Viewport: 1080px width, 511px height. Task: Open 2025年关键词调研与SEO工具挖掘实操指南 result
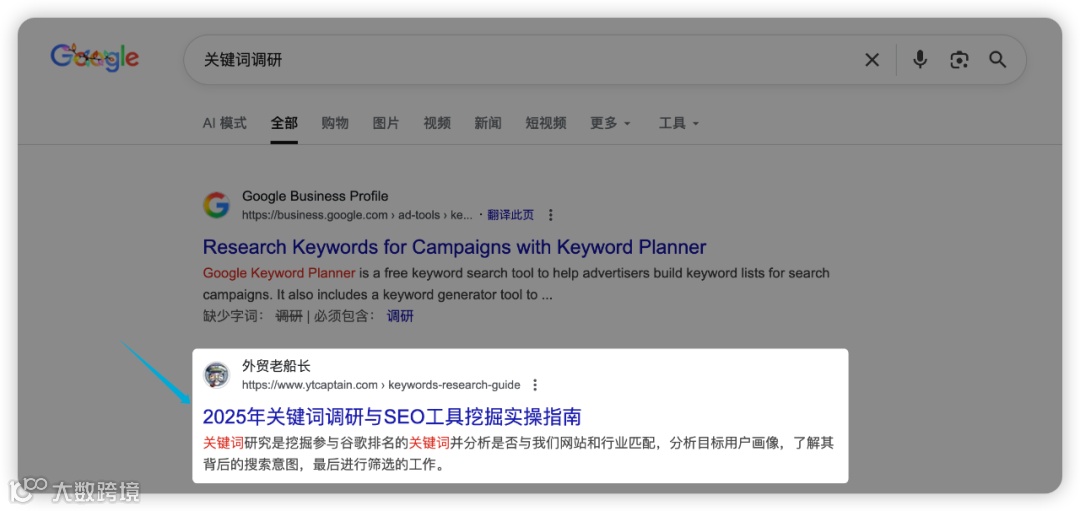pyautogui.click(x=392, y=417)
